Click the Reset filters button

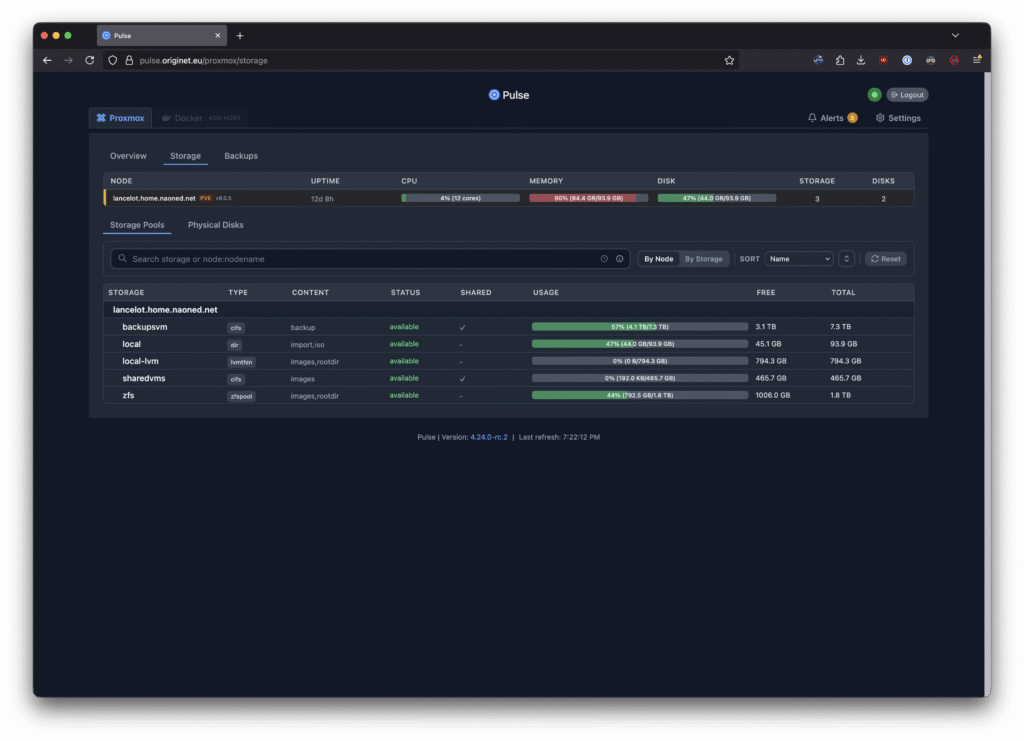pos(885,259)
